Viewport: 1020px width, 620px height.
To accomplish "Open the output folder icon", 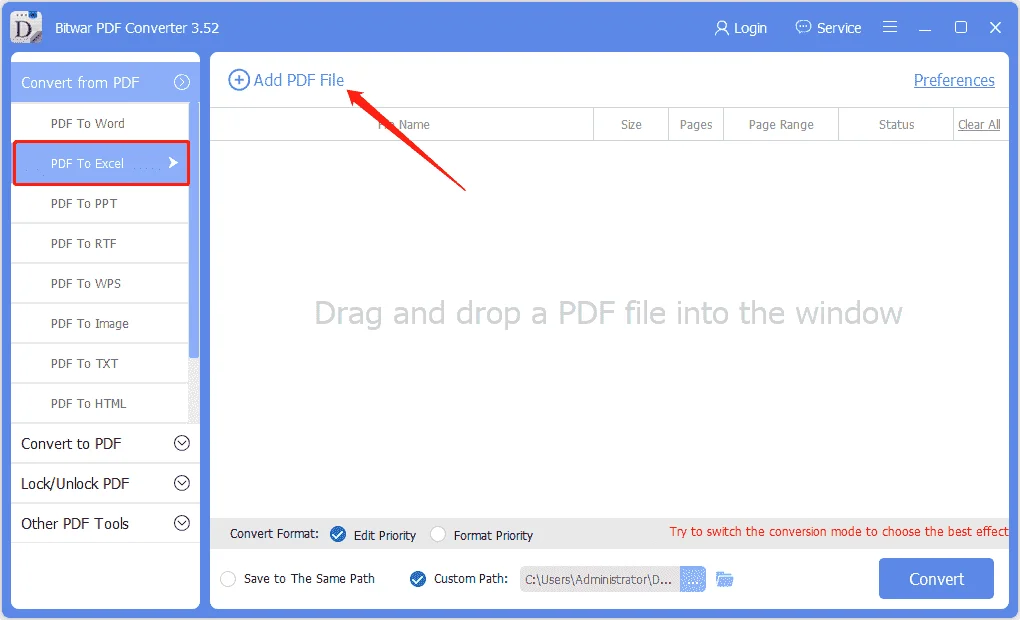I will [x=724, y=579].
